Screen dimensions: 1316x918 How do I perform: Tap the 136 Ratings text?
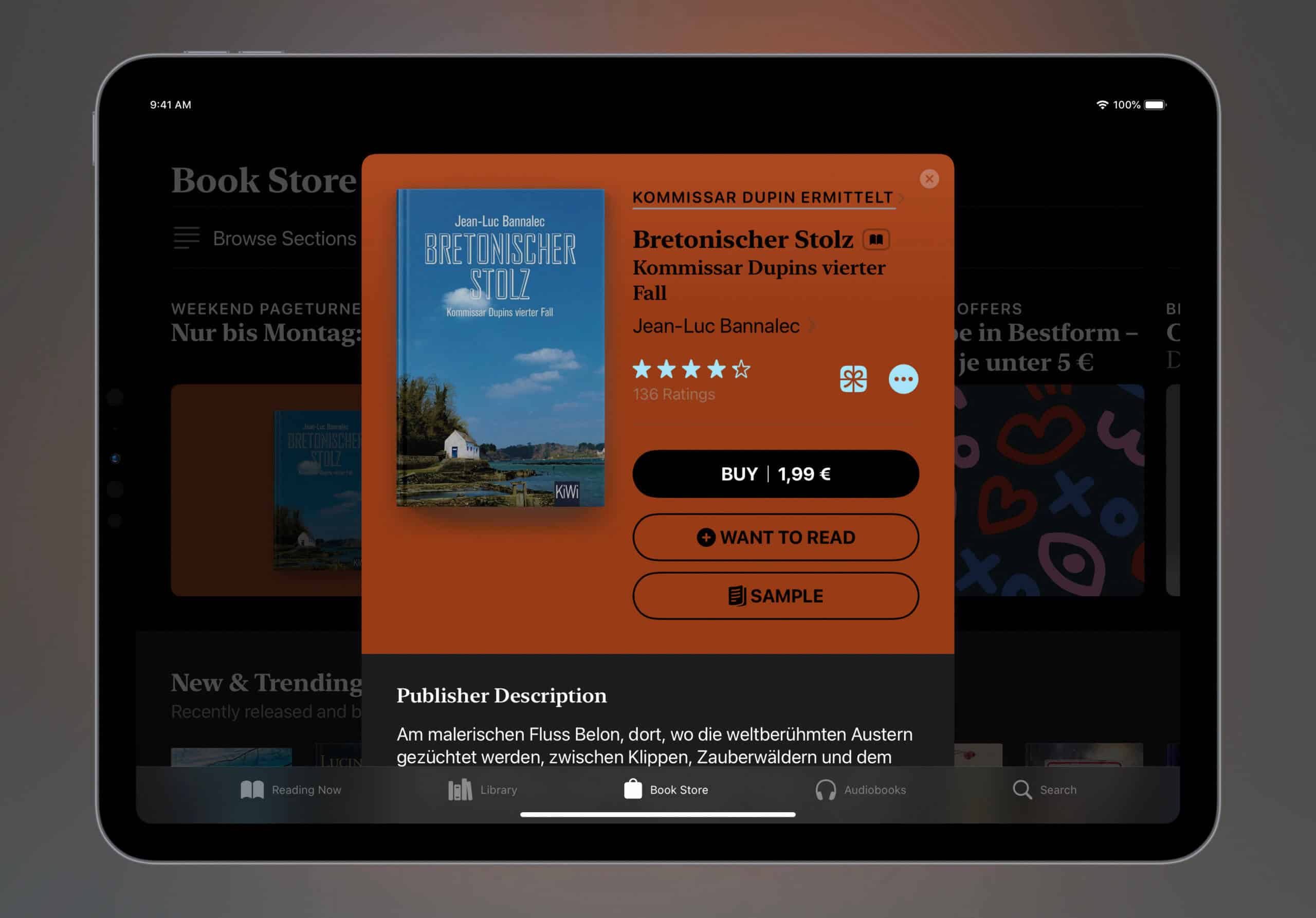(x=673, y=394)
